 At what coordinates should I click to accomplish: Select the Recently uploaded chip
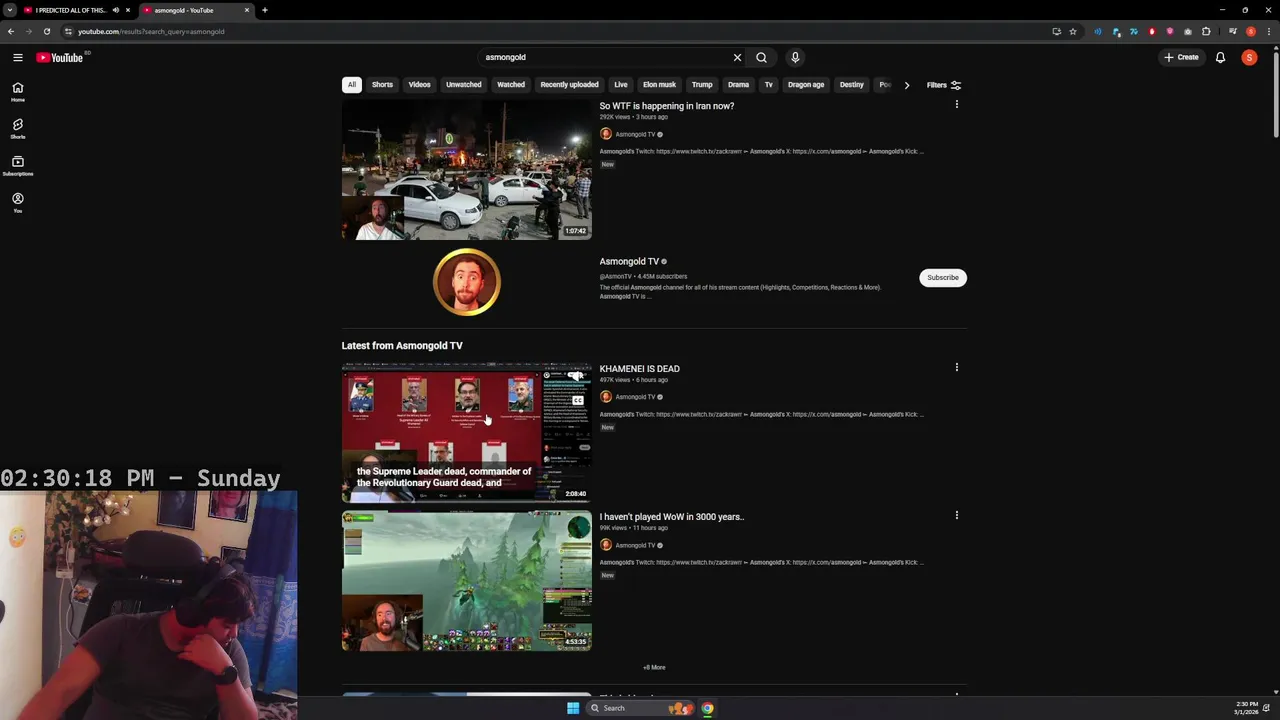click(x=569, y=85)
